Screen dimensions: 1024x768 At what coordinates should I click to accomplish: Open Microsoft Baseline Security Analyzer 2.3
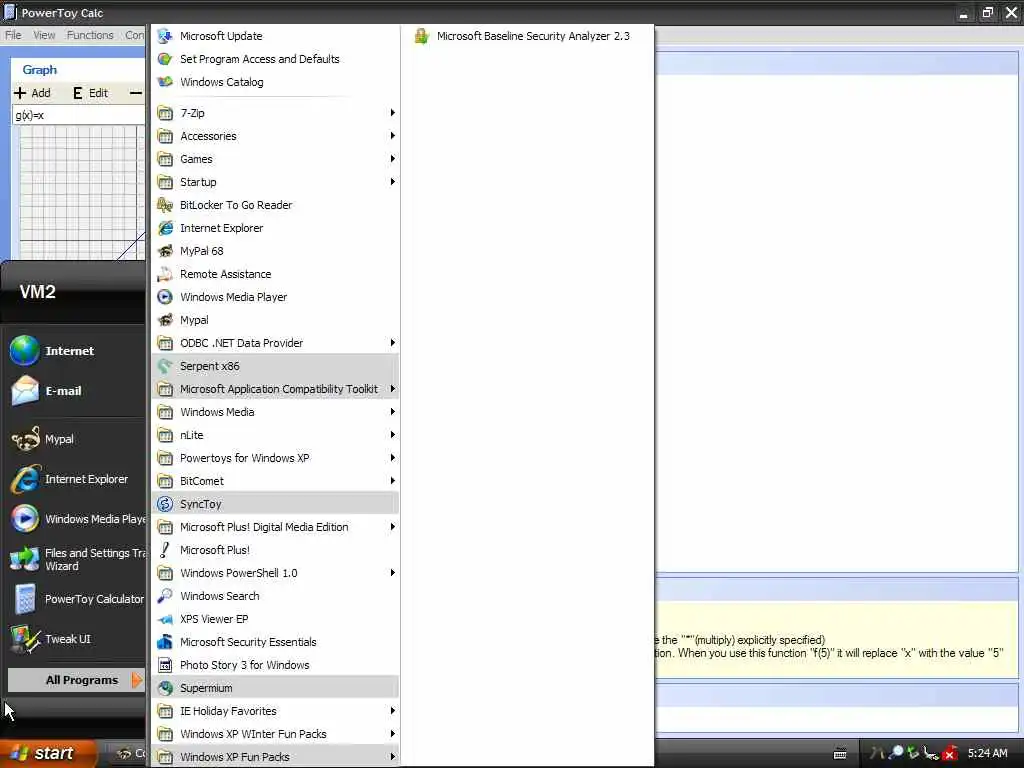pos(528,36)
